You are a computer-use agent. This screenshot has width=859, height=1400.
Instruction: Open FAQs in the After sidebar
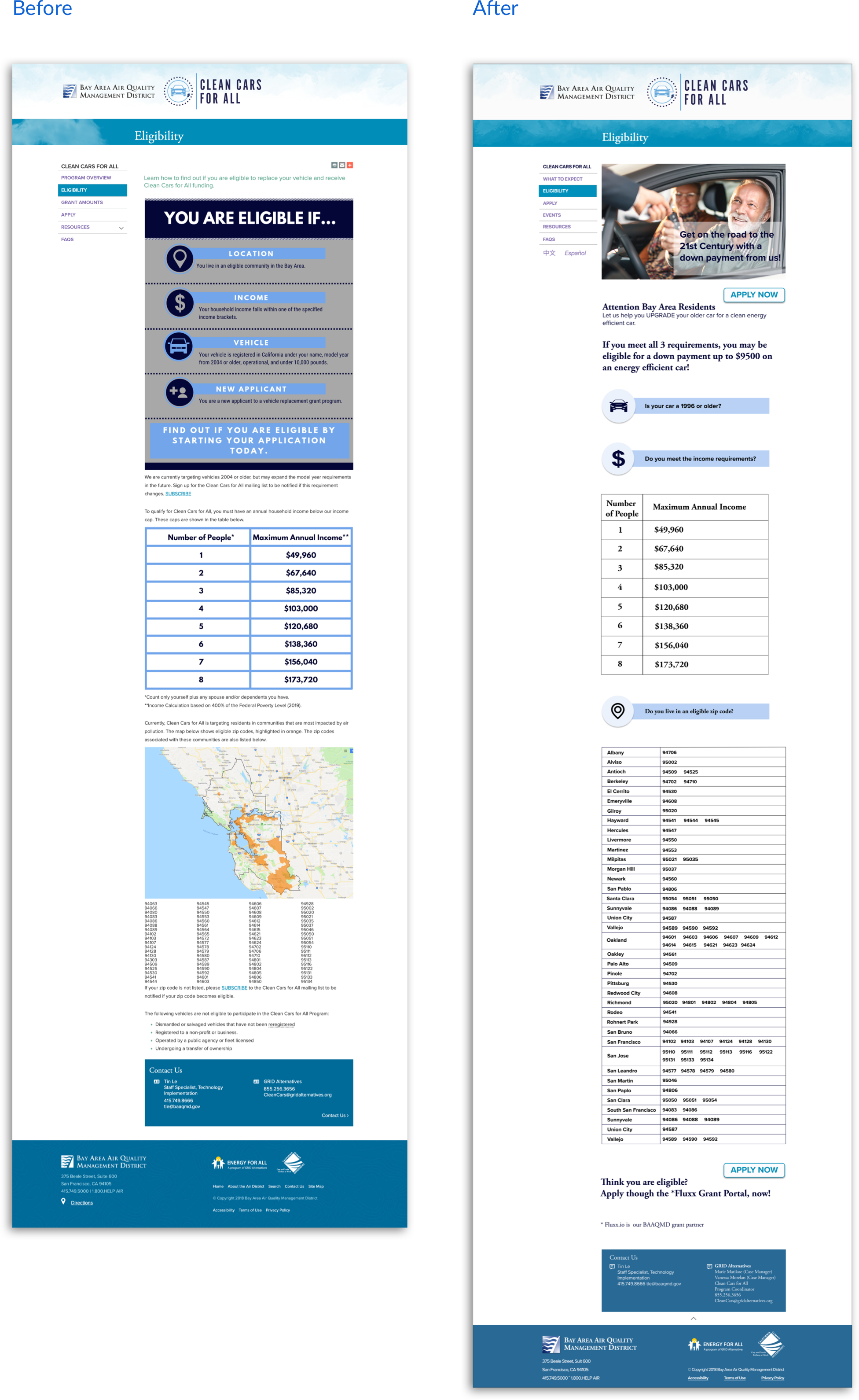549,239
